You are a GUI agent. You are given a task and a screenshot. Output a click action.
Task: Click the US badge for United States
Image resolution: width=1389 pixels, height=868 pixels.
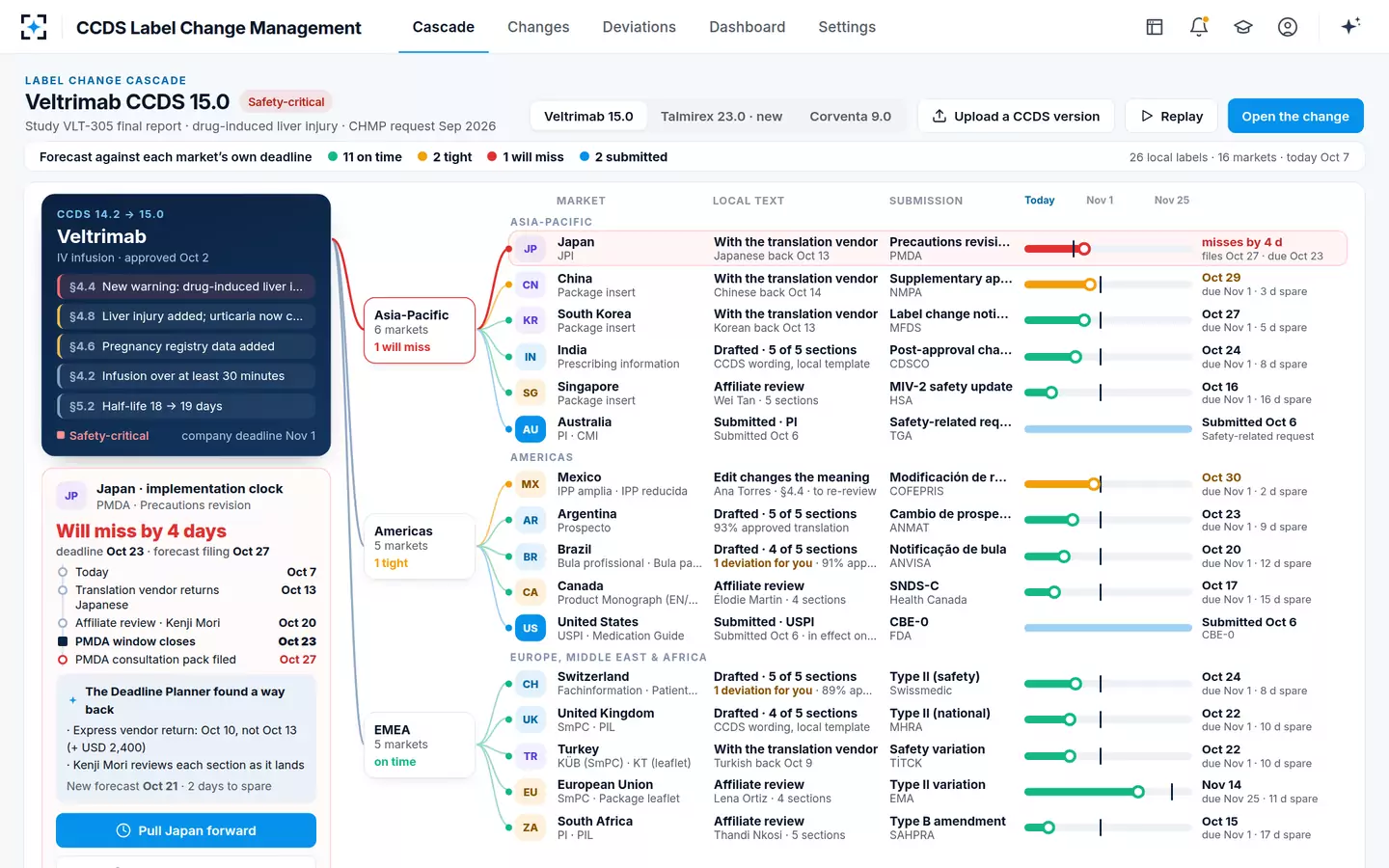531,629
